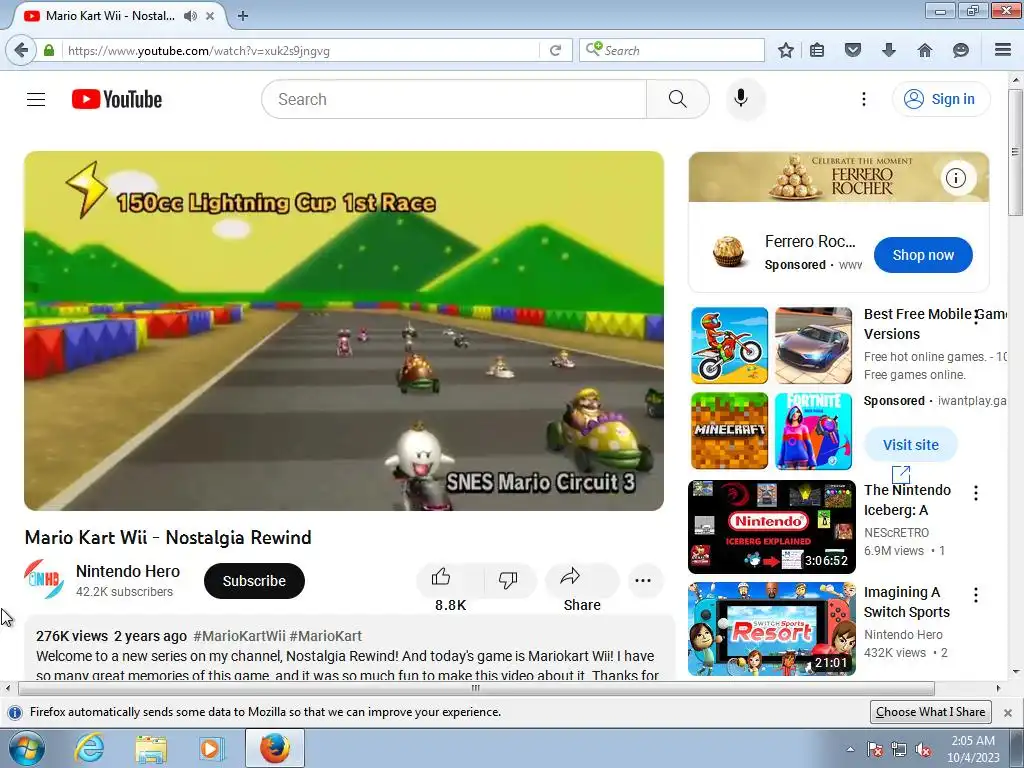Open the Nintendo Iceberg Explained thumbnail
Image resolution: width=1024 pixels, height=768 pixels.
(771, 527)
